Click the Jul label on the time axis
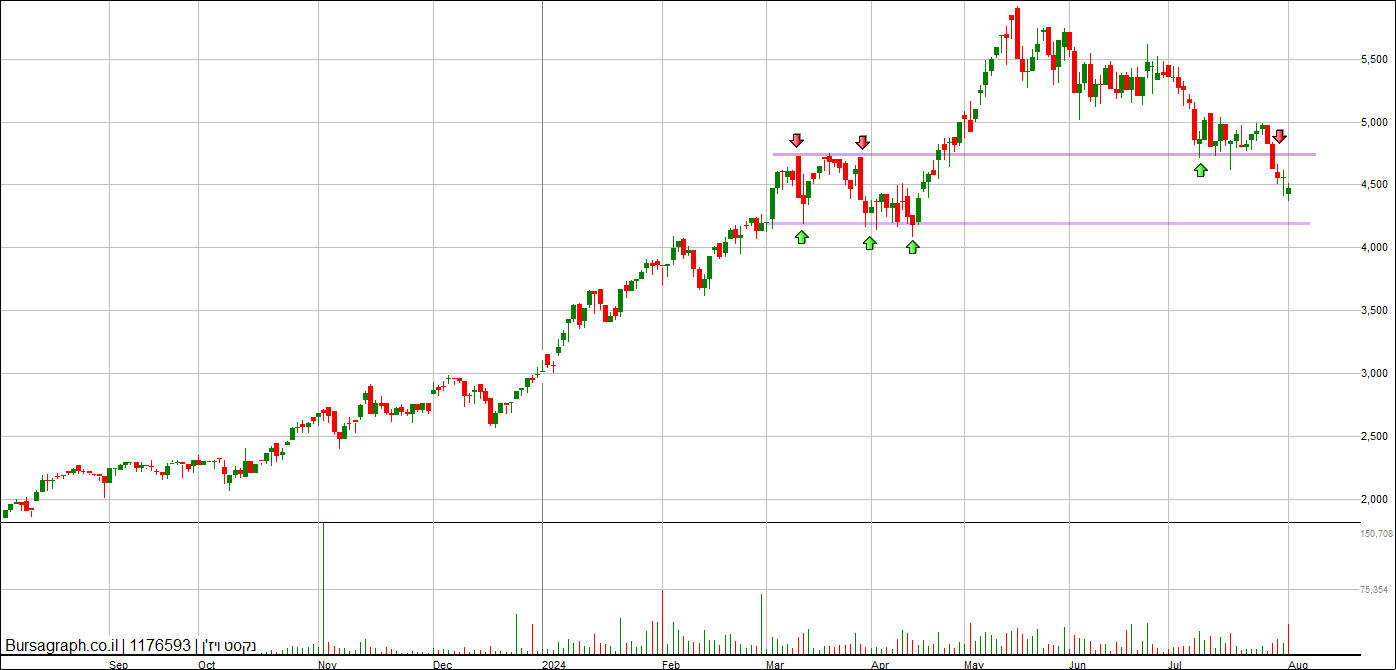This screenshot has width=1396, height=670. click(1176, 664)
